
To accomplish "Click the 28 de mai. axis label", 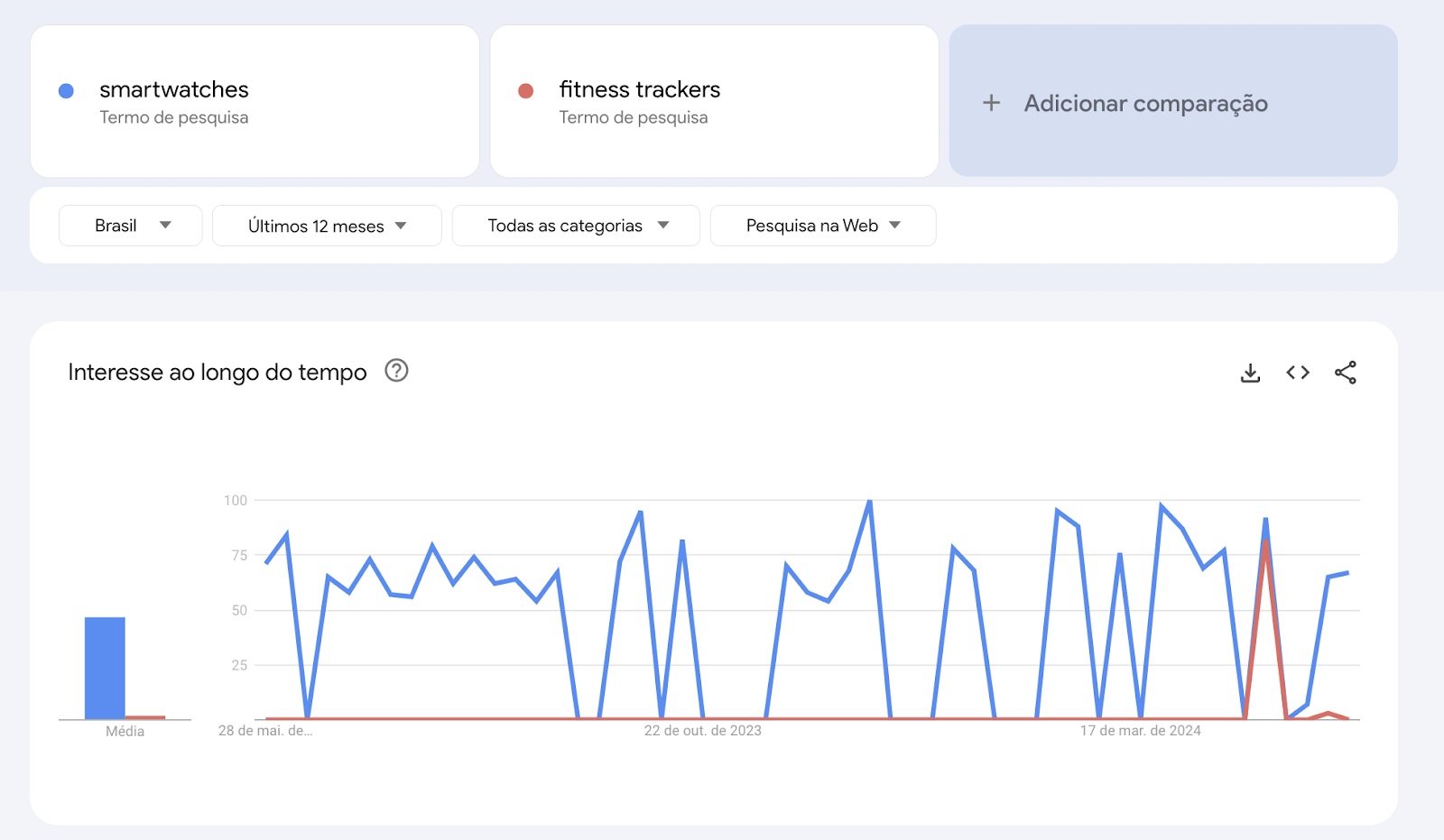I will click(x=265, y=731).
